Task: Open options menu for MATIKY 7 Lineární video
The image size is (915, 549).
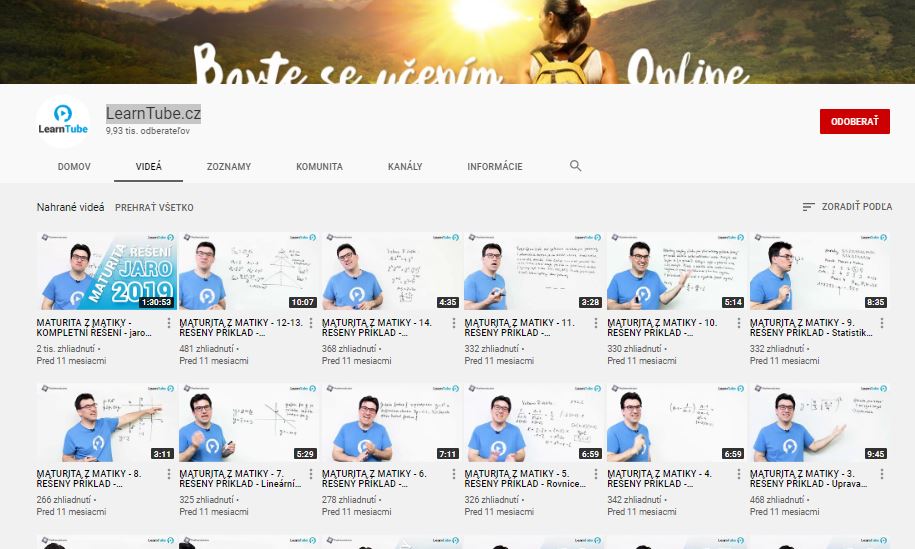Action: click(x=311, y=474)
